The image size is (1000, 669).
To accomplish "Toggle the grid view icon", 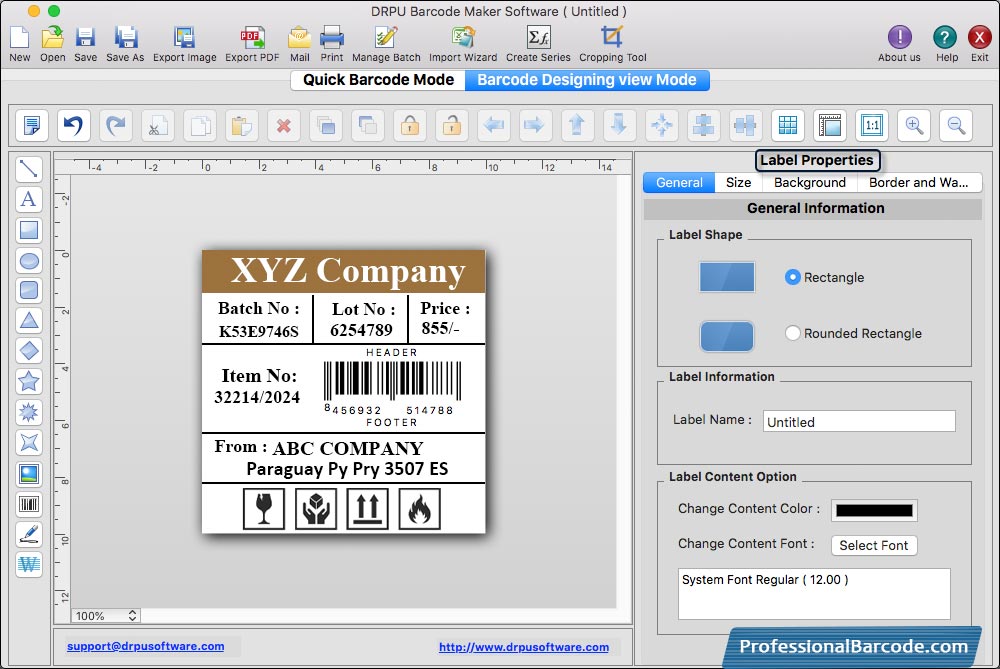I will tap(788, 125).
